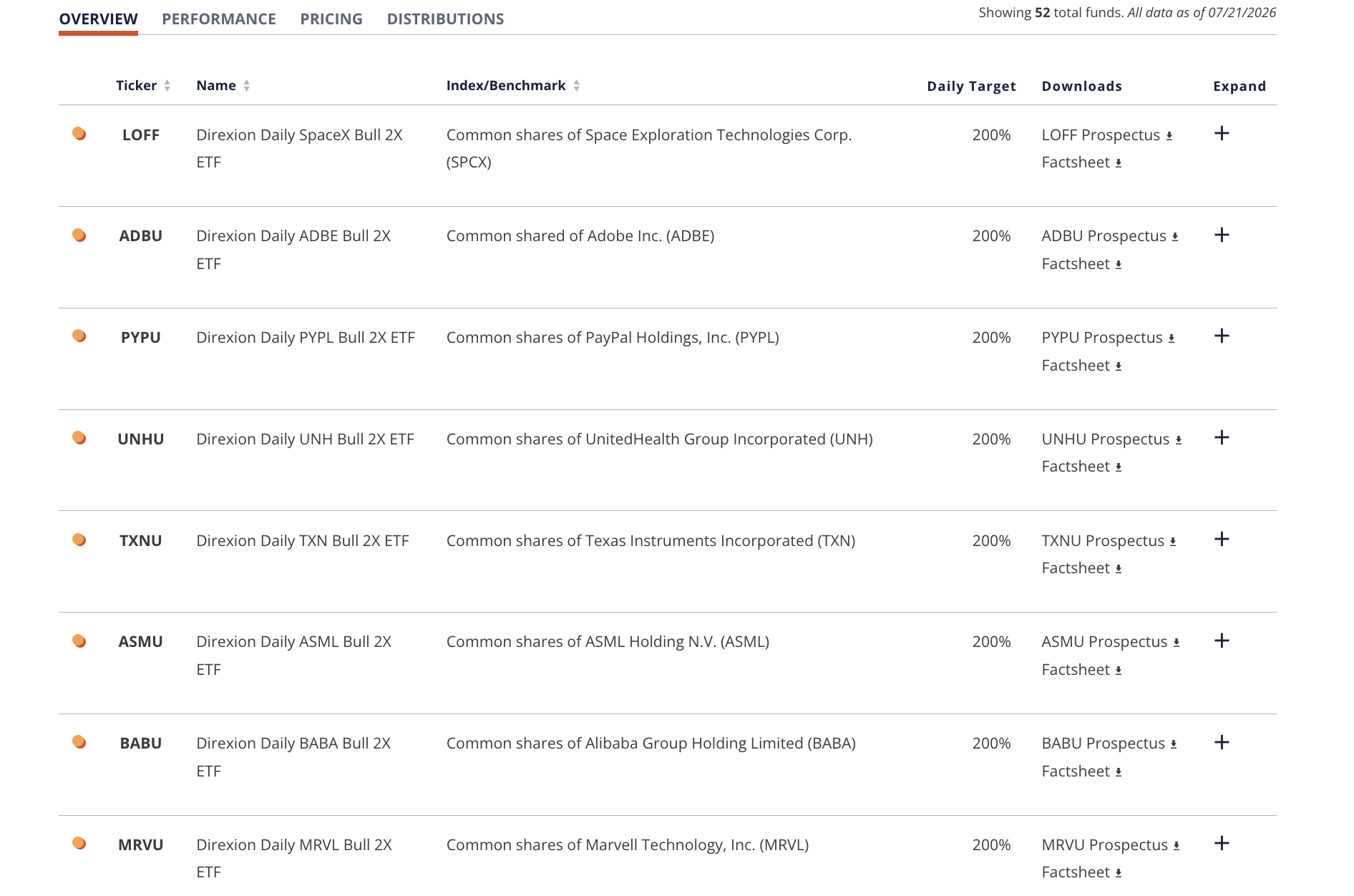Download the BABU row Factsheet

tap(1082, 771)
